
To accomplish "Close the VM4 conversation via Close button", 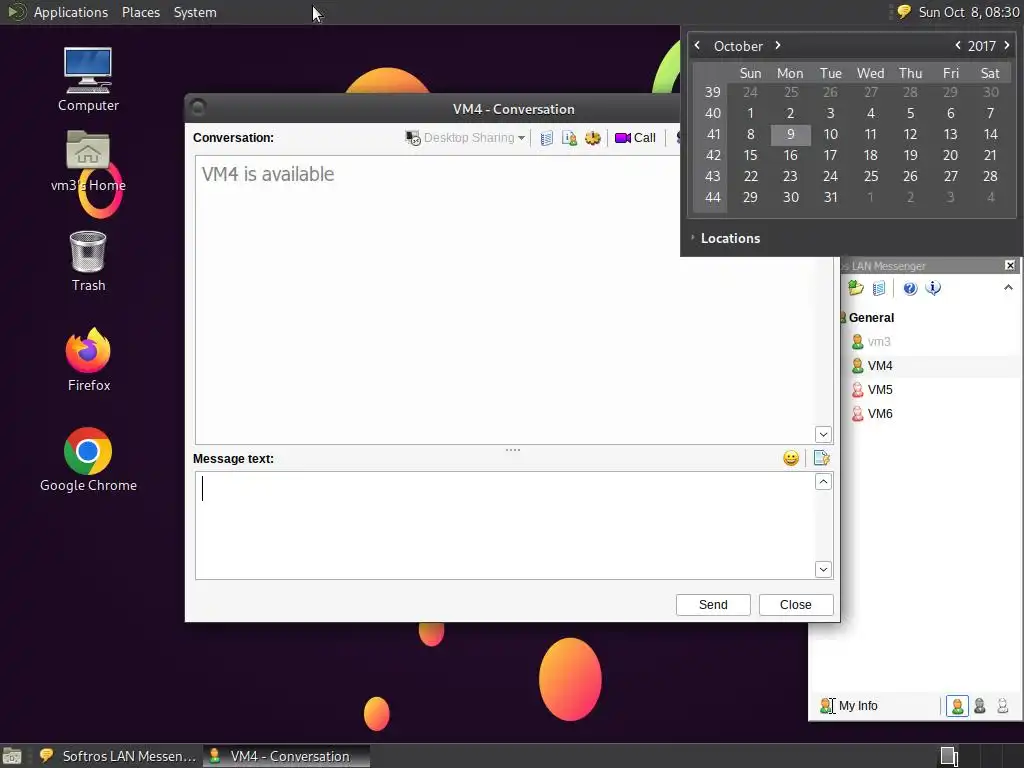I will (795, 605).
